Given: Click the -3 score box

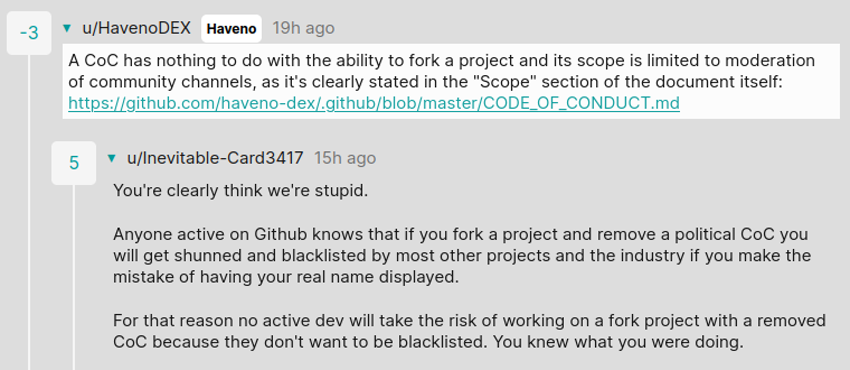Looking at the screenshot, I should pos(29,33).
